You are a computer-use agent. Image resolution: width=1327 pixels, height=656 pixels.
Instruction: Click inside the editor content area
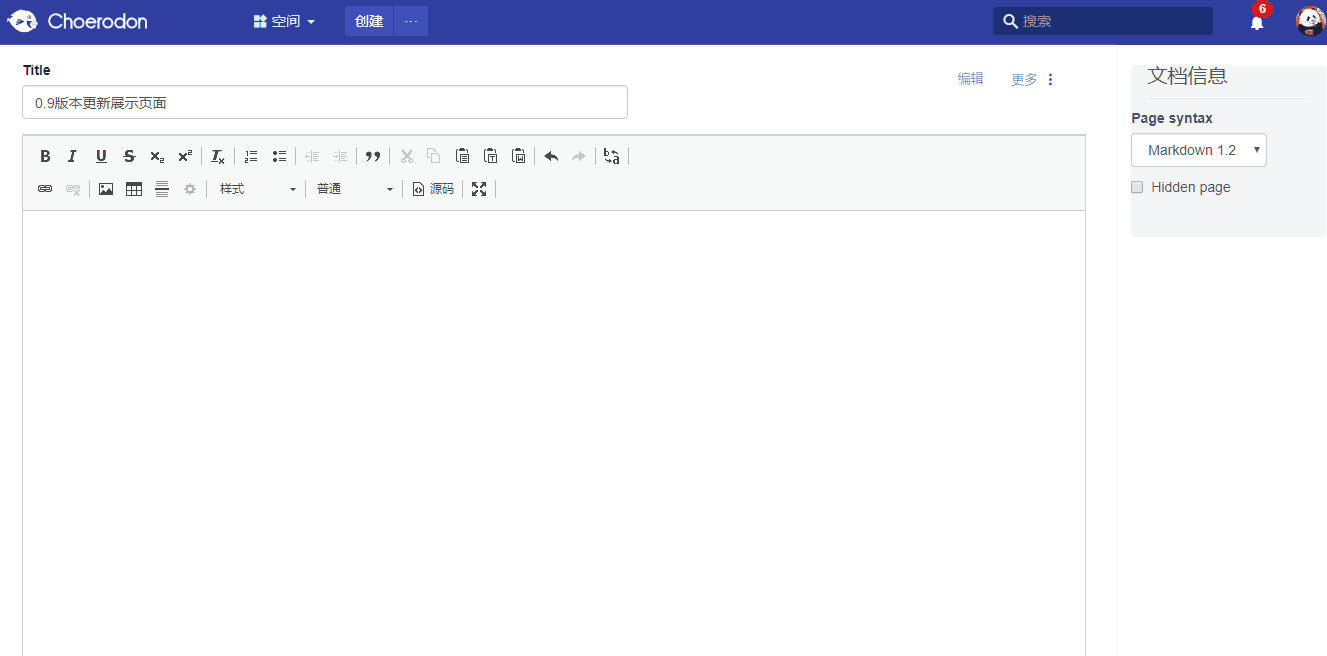[x=554, y=433]
